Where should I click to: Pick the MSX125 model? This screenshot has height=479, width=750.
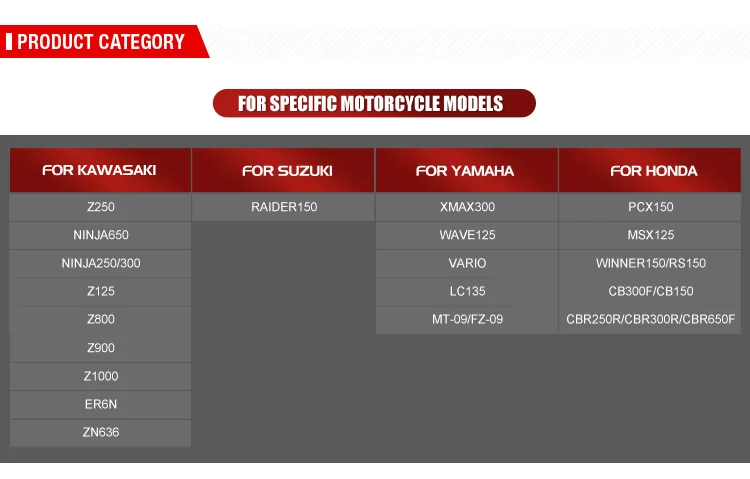point(650,236)
